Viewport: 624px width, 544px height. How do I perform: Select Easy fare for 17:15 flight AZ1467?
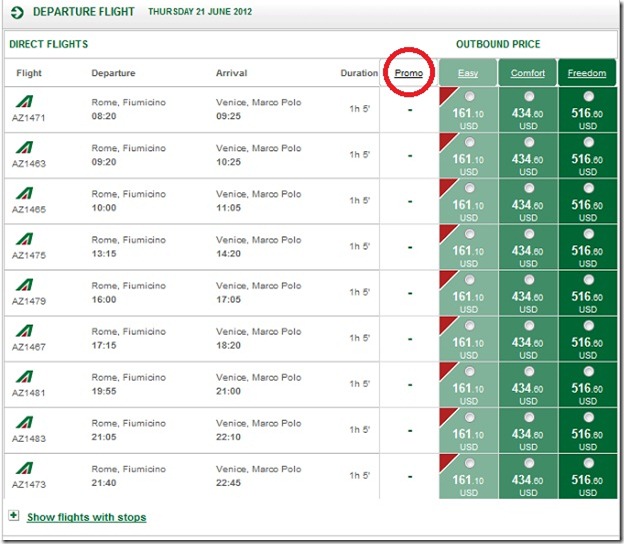[x=470, y=326]
